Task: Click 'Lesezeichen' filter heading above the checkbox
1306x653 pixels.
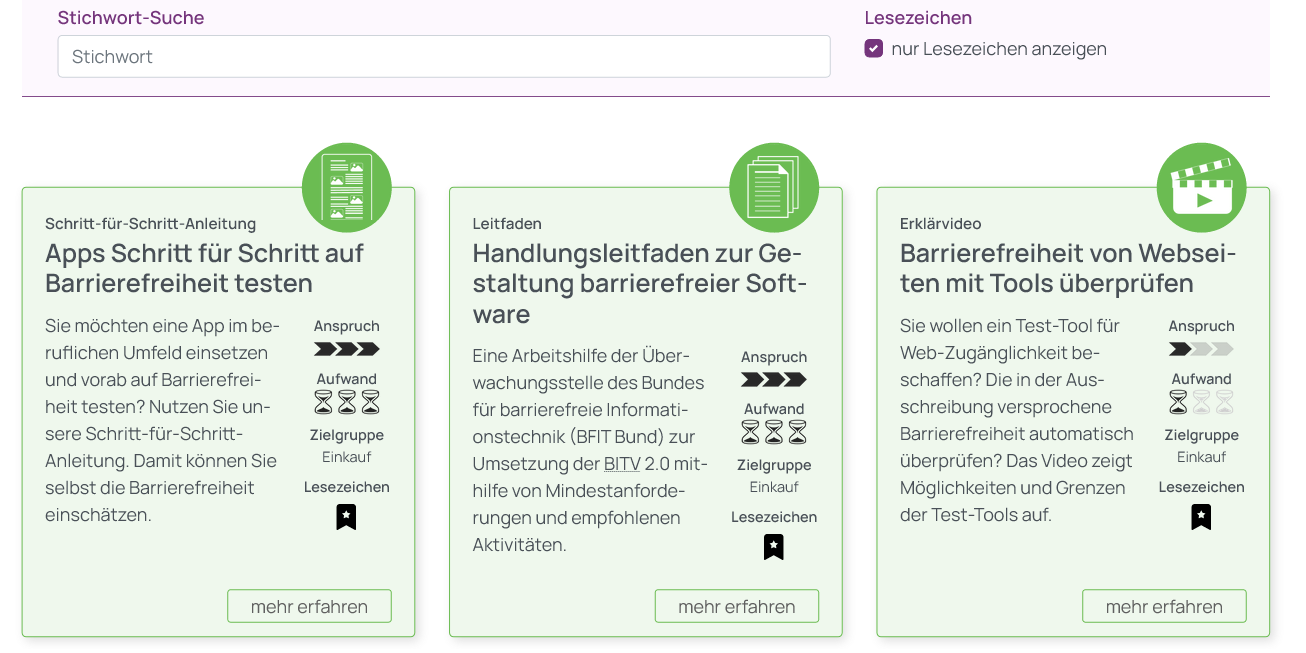Action: pos(918,18)
